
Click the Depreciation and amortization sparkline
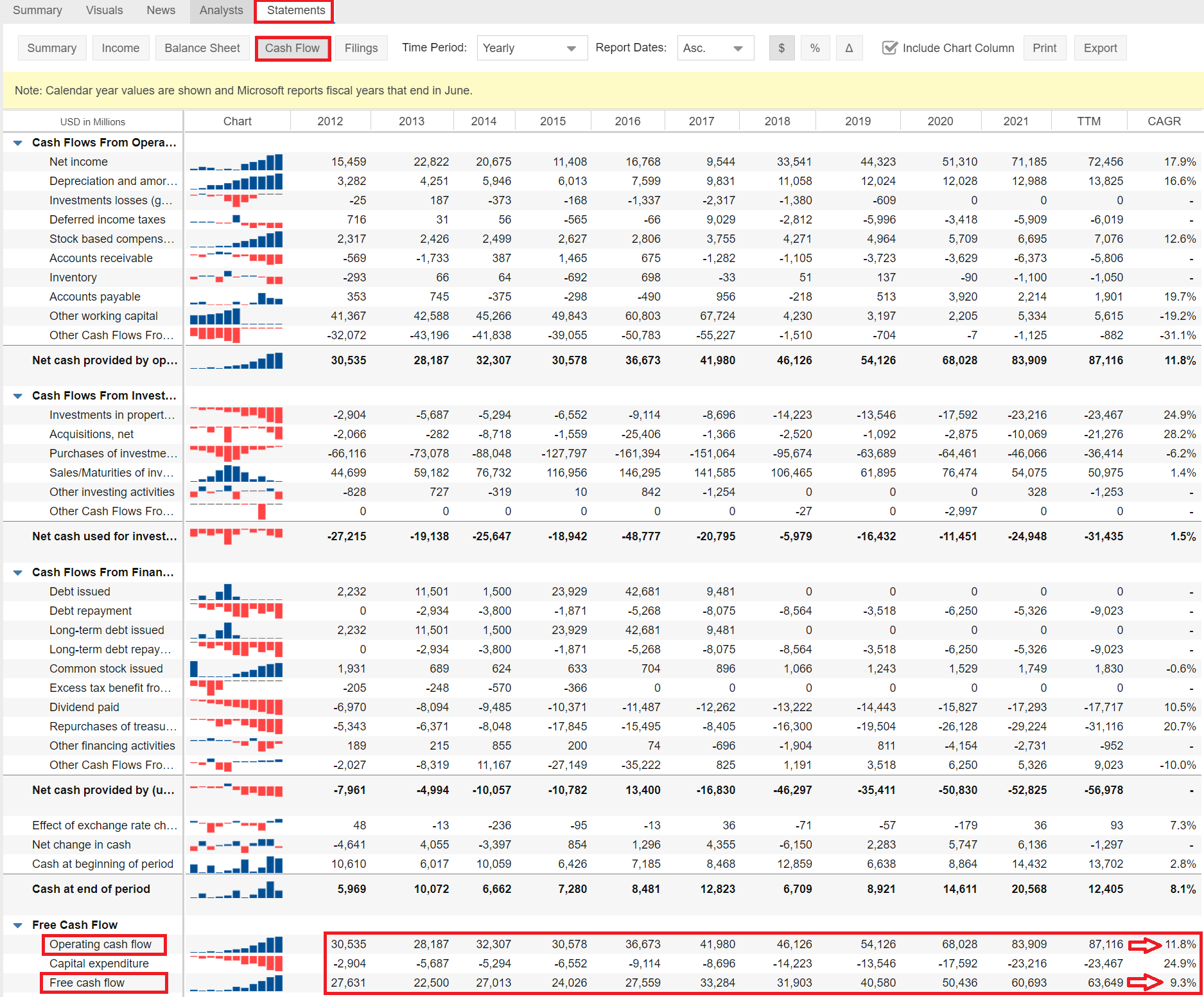236,181
